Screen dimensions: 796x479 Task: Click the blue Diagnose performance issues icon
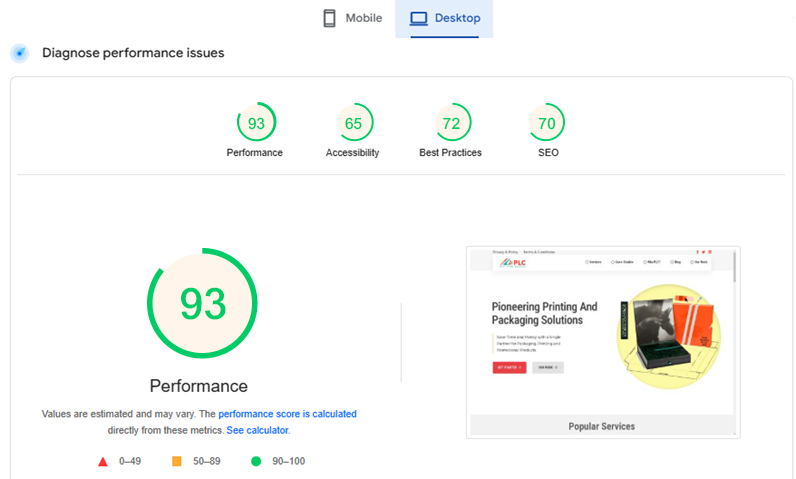(20, 53)
